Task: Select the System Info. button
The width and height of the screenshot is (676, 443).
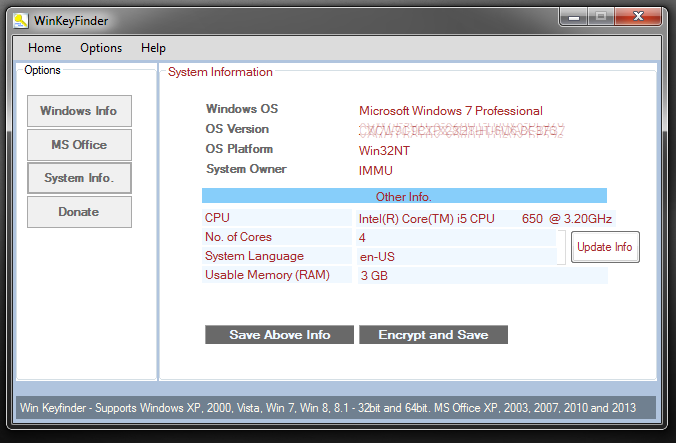Action: (x=79, y=178)
